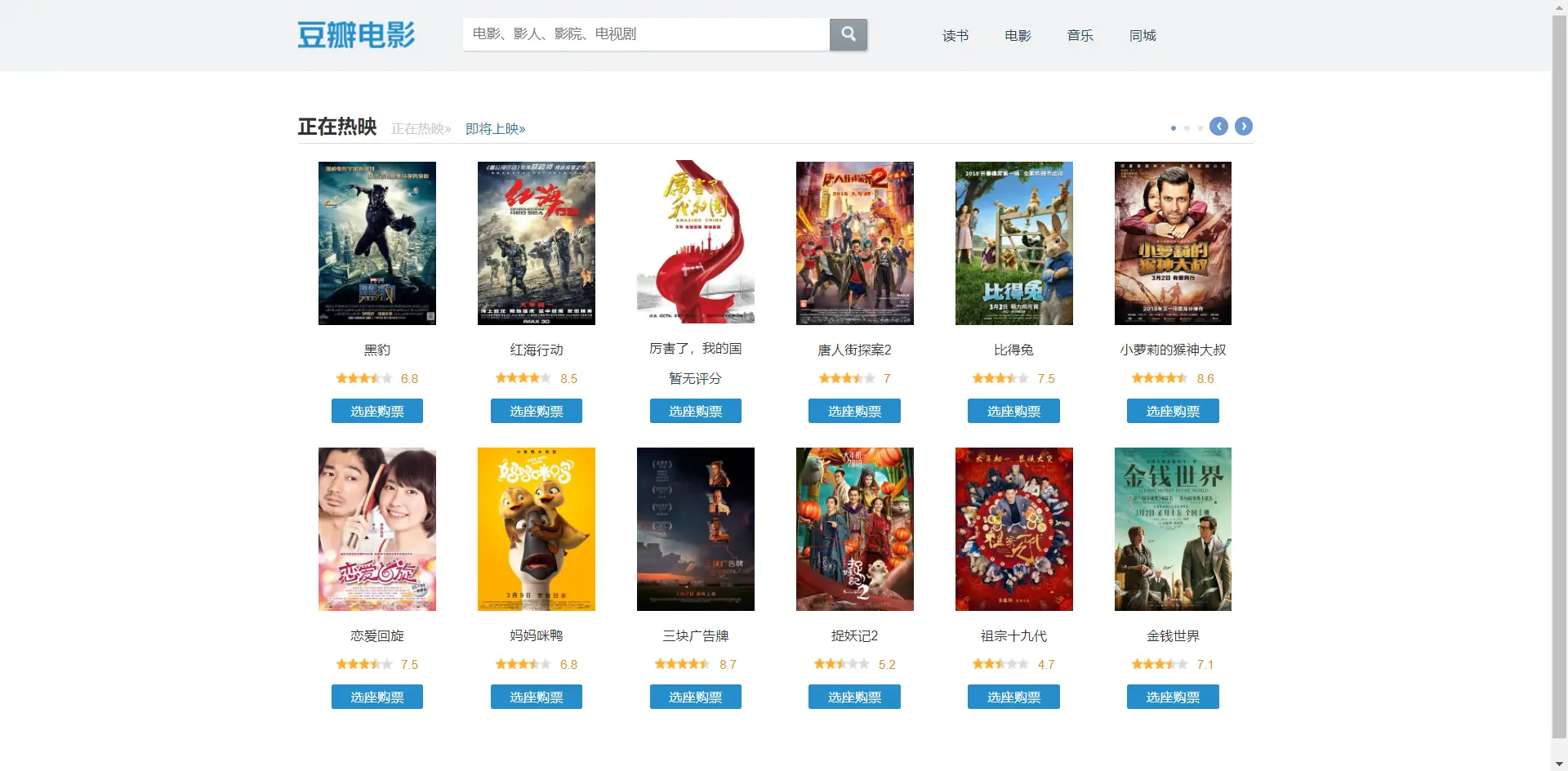1568x771 pixels.
Task: Buy tickets for 妈妈咪鸭
Action: tap(537, 697)
